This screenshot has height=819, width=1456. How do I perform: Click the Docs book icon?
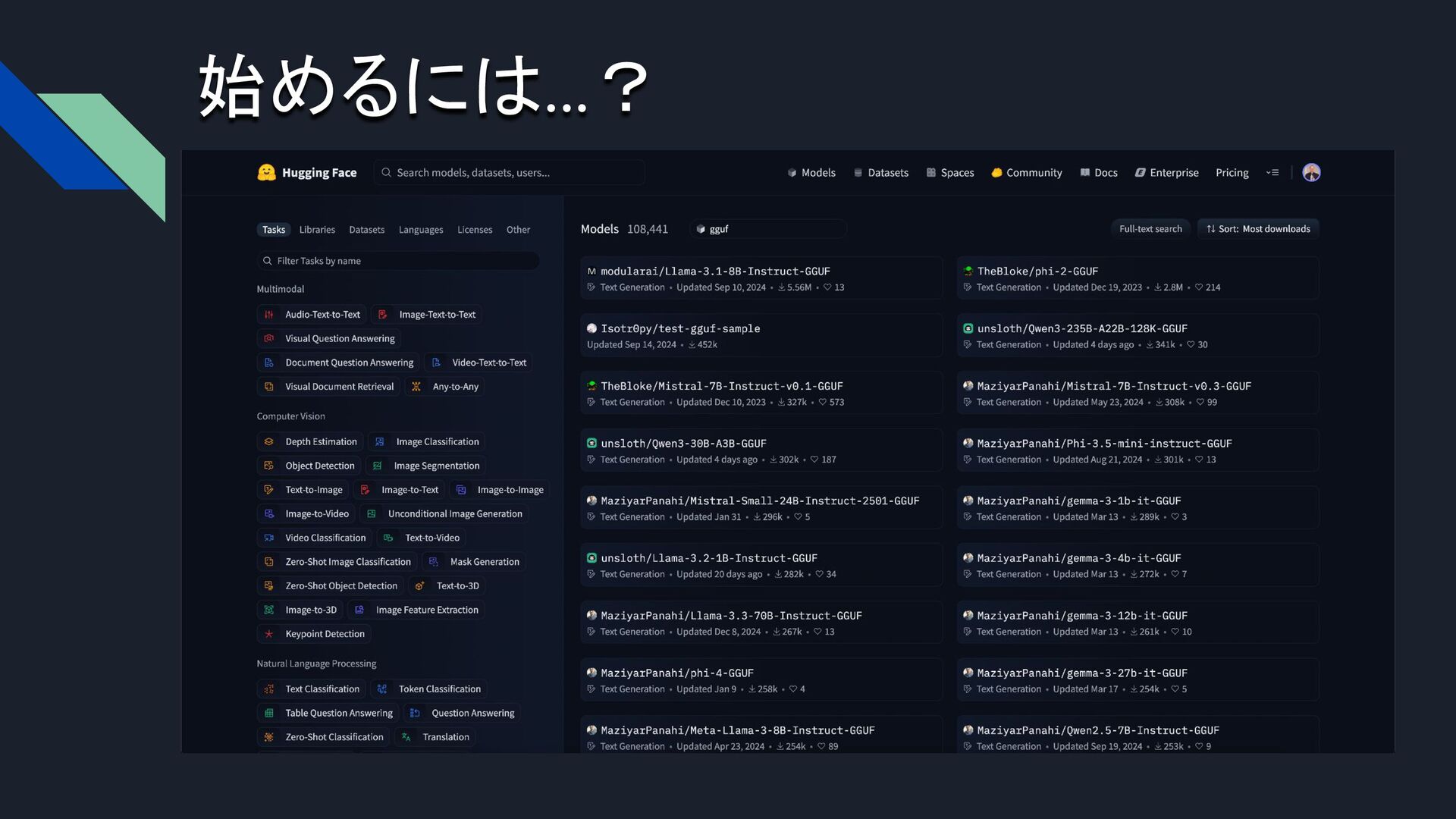pos(1084,173)
